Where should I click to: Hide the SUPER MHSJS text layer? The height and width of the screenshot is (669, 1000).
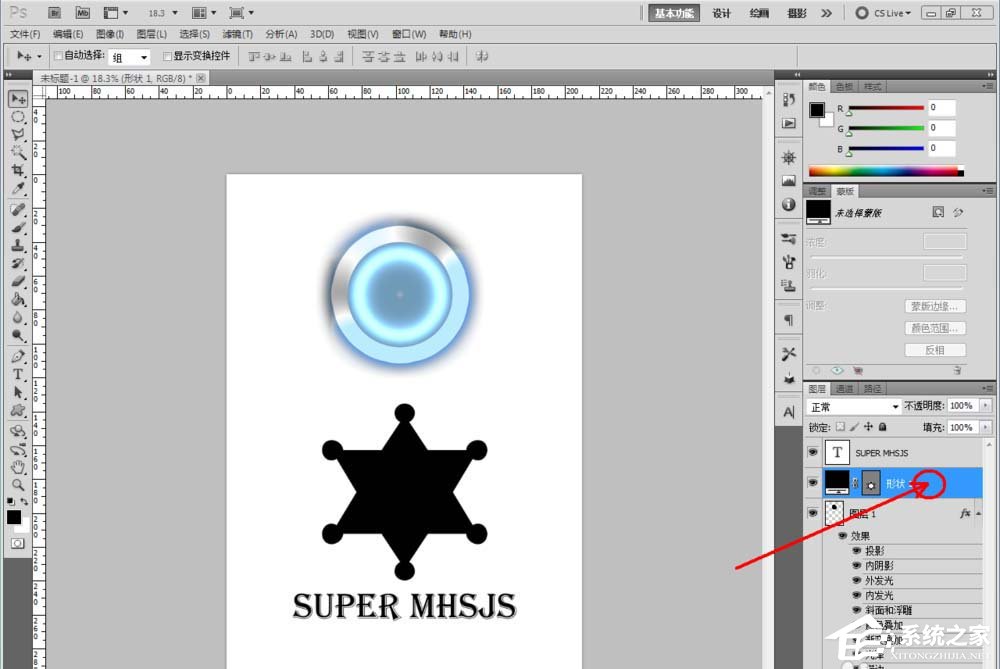(812, 452)
